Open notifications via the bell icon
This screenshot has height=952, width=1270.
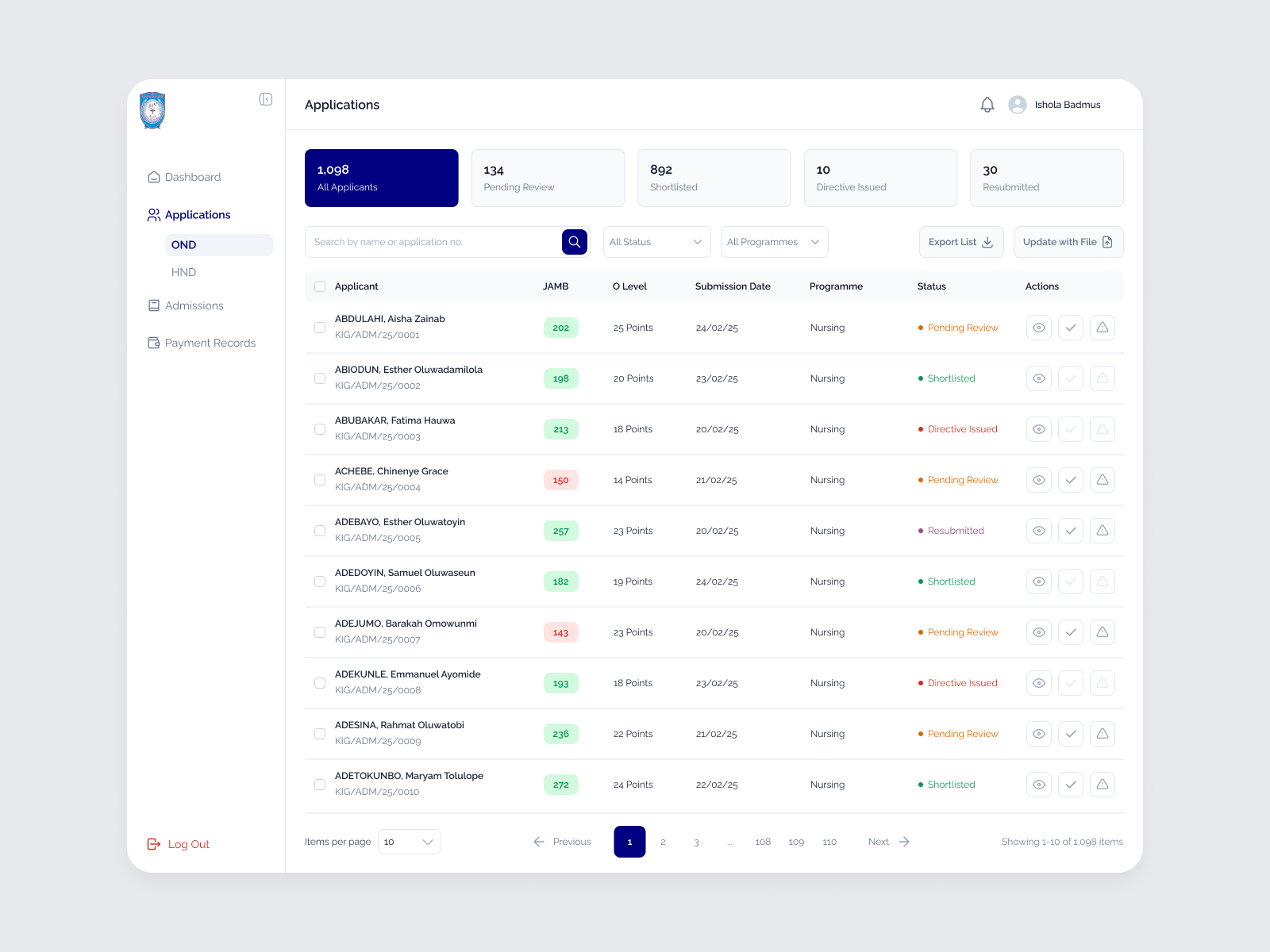pos(987,105)
